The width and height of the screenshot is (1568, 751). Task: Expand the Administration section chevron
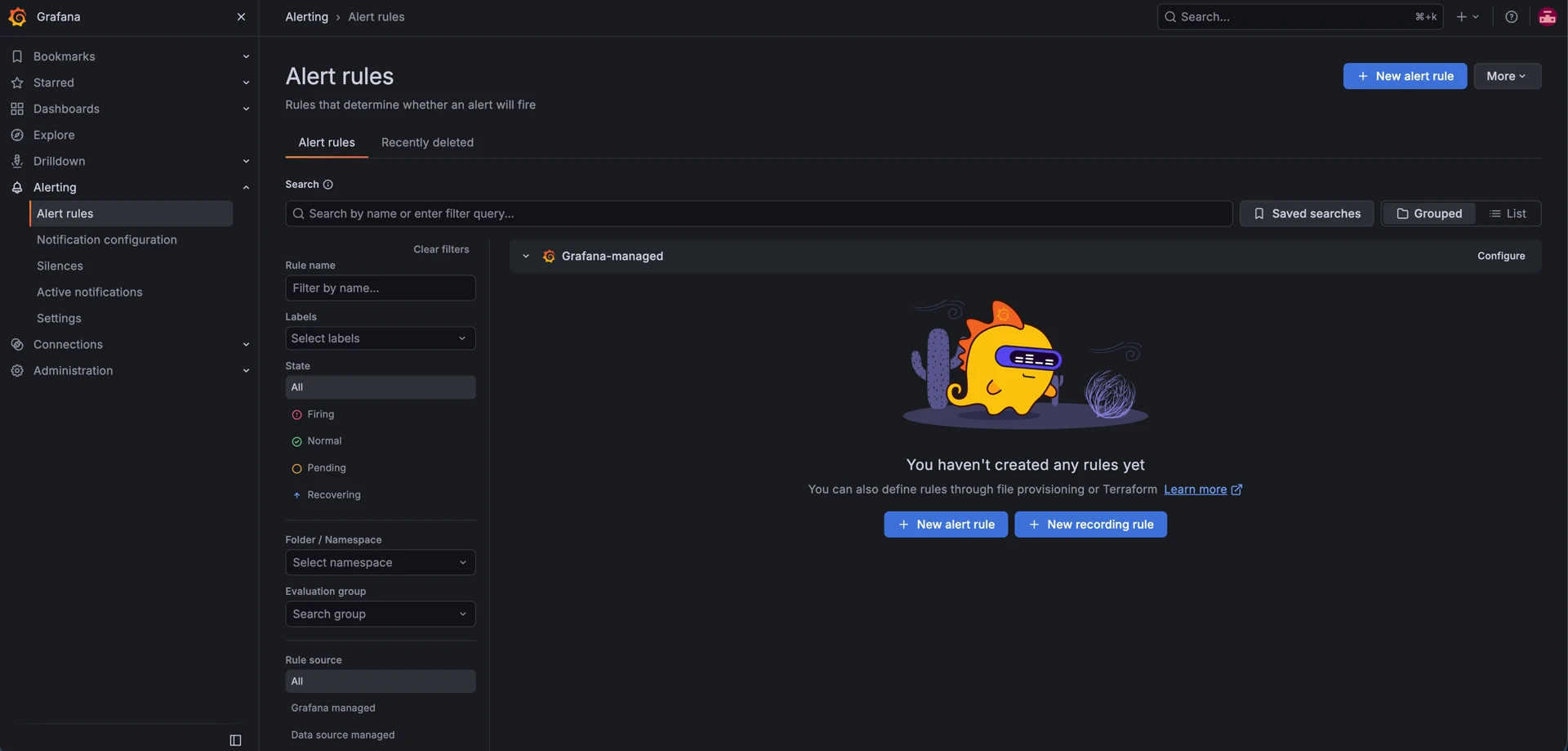(x=246, y=370)
